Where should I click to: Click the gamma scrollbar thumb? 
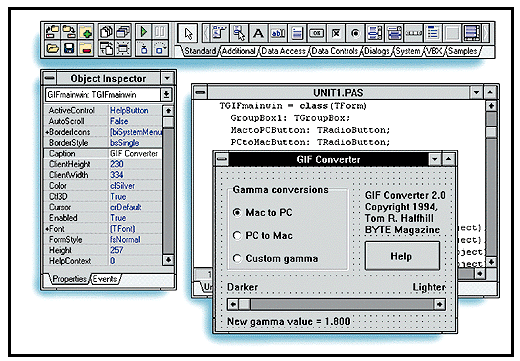tap(244, 304)
